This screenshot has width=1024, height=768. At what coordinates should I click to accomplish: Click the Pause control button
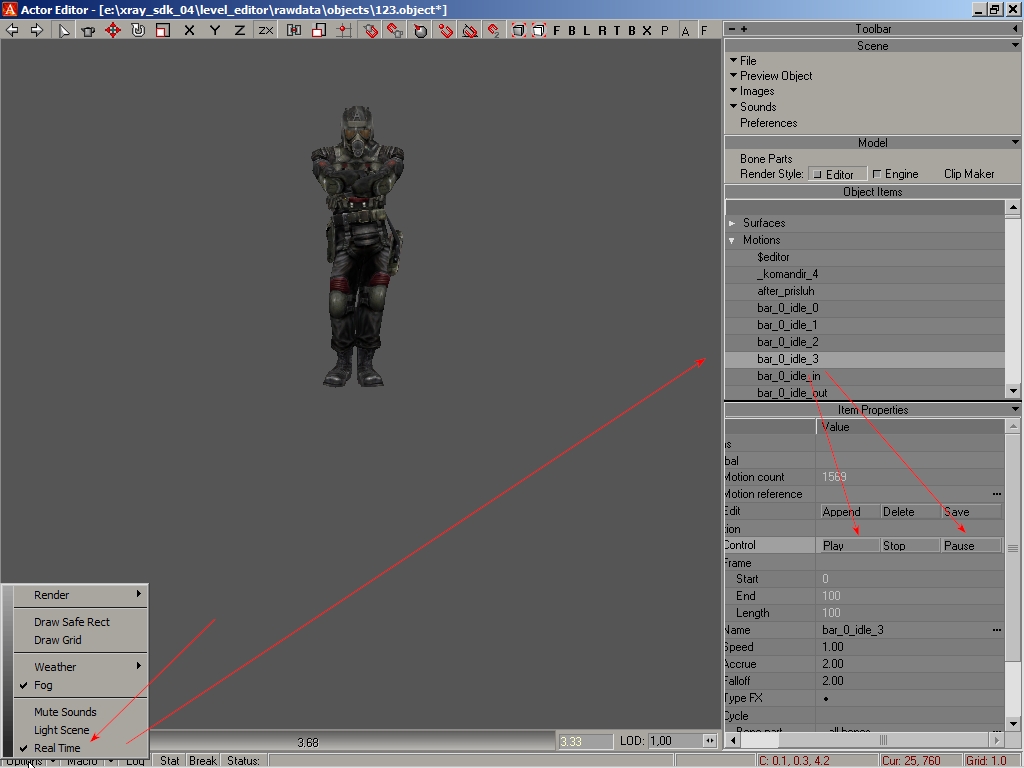point(970,545)
